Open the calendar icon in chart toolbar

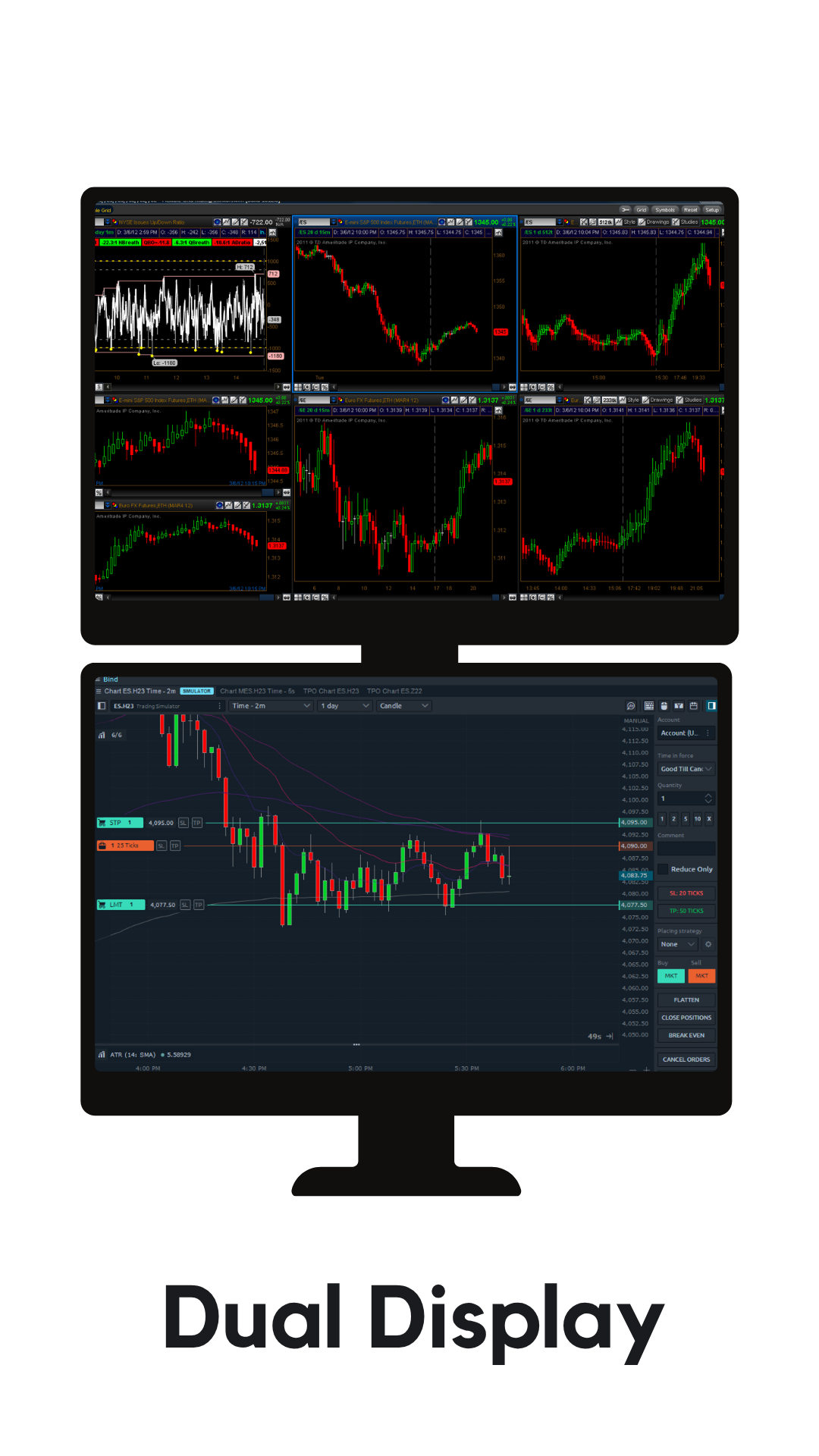pos(693,705)
